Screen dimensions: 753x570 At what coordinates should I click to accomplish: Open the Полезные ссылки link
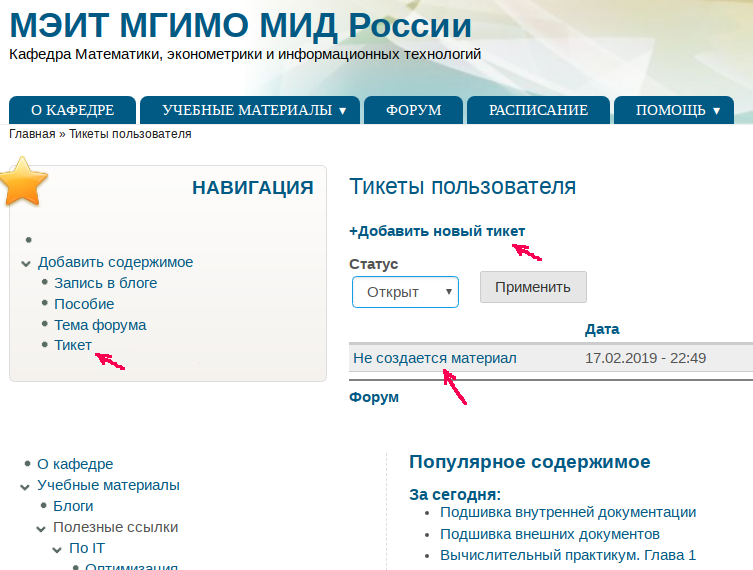(x=116, y=527)
